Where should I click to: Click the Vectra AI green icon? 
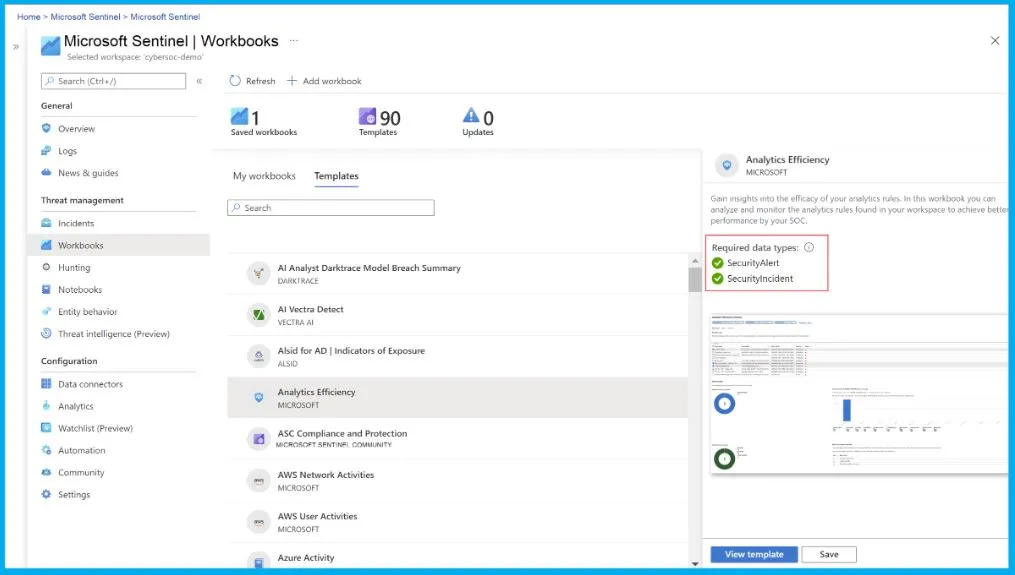pos(258,314)
